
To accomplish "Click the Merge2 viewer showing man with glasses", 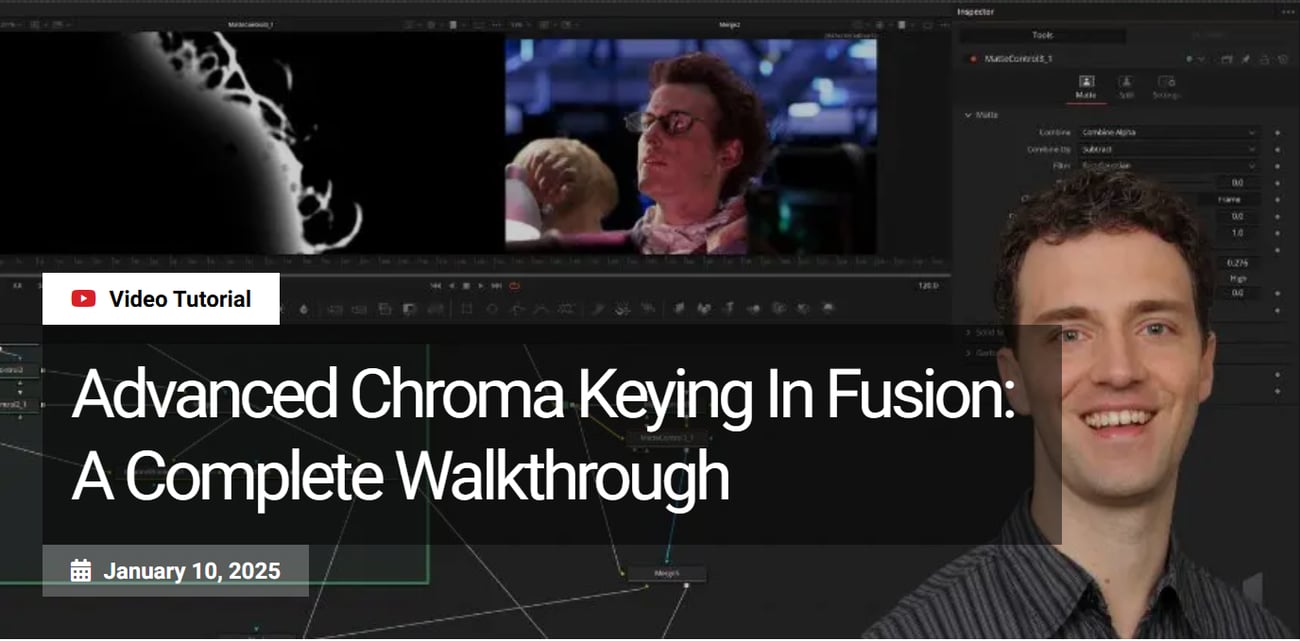I will point(691,146).
